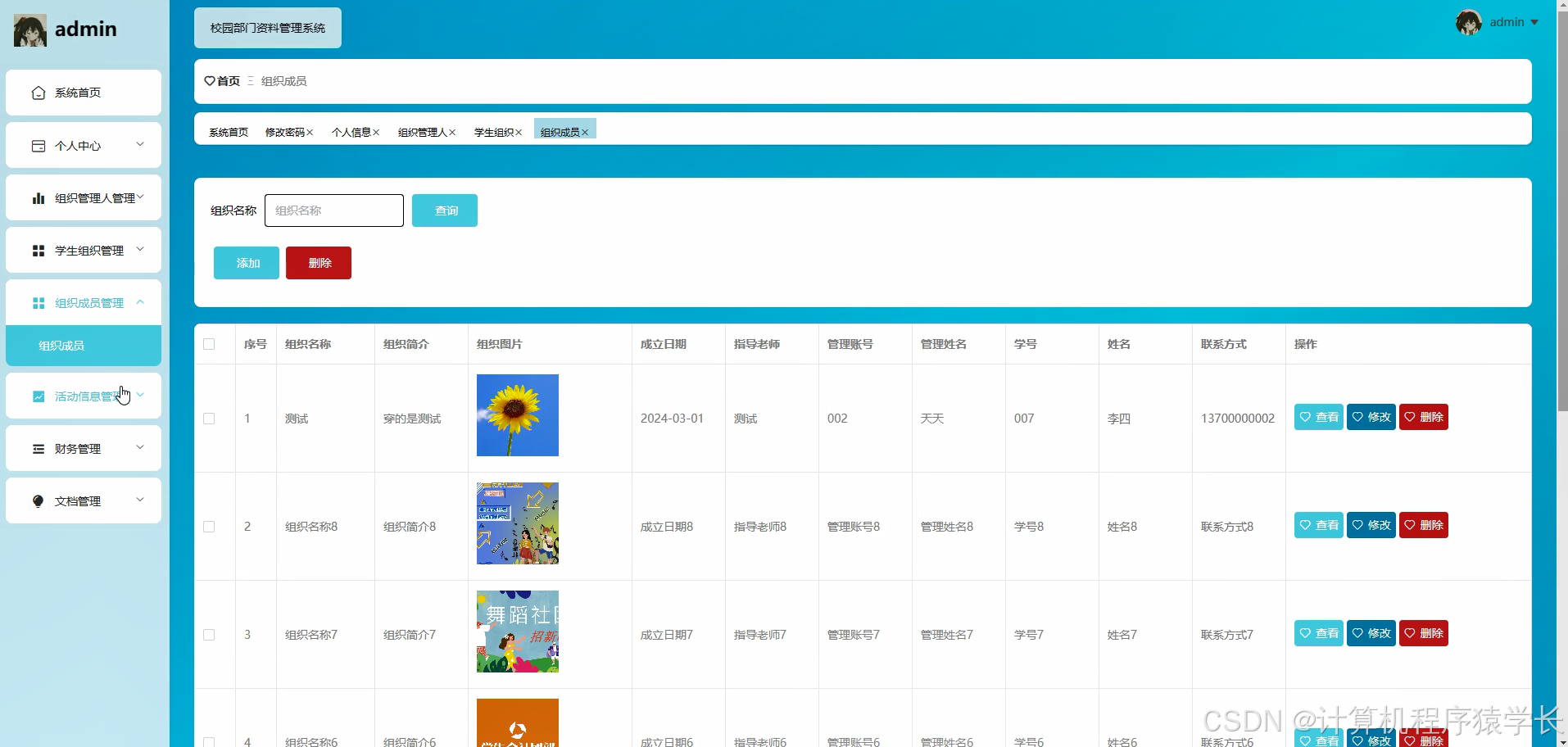Click 查看 in the 组织名称8 row
1568x747 pixels.
[1319, 525]
